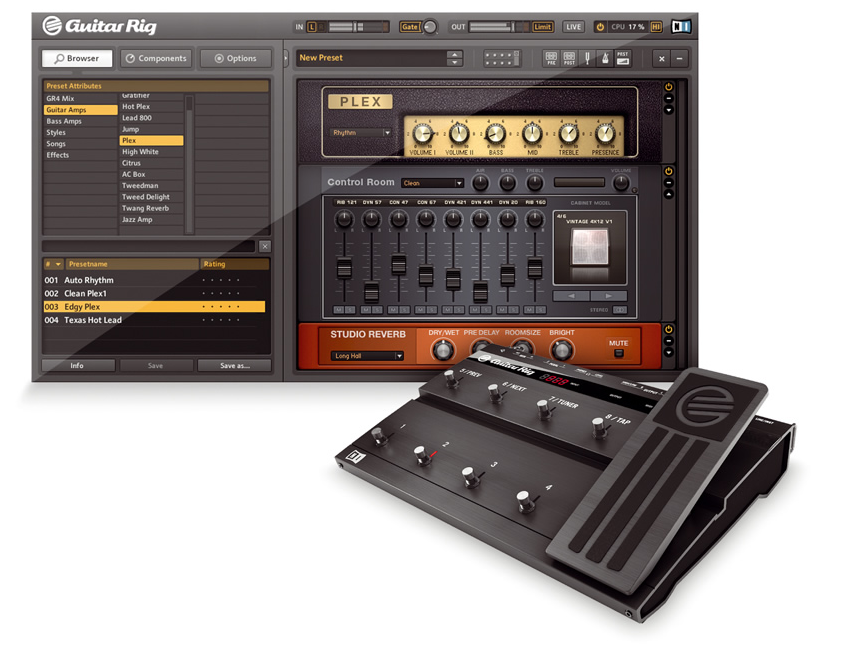This screenshot has height=648, width=845.
Task: Click the Studio Reverb BRIGHT knob
Action: coord(562,350)
